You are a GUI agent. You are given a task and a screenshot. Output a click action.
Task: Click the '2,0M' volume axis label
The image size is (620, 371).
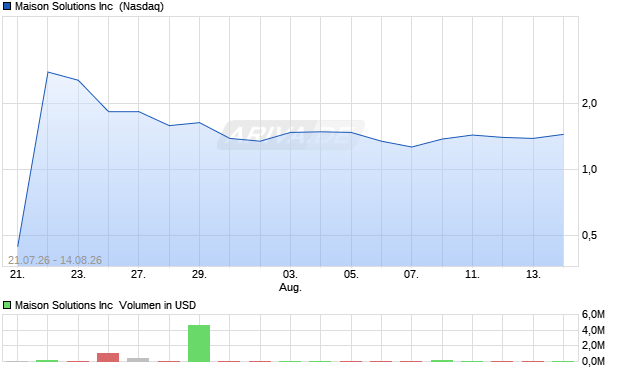coord(593,346)
